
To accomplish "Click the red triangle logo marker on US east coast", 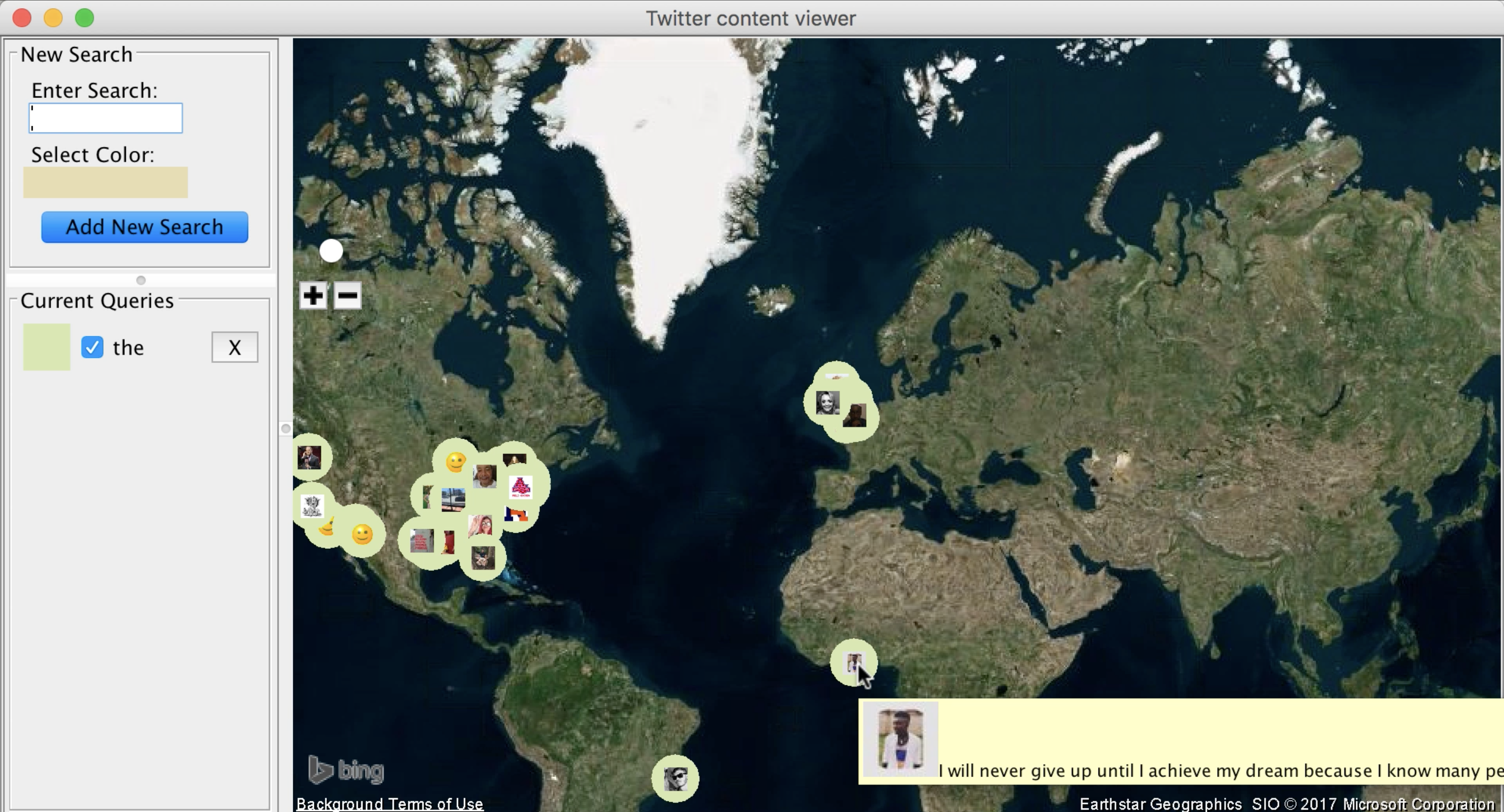I will [x=520, y=487].
